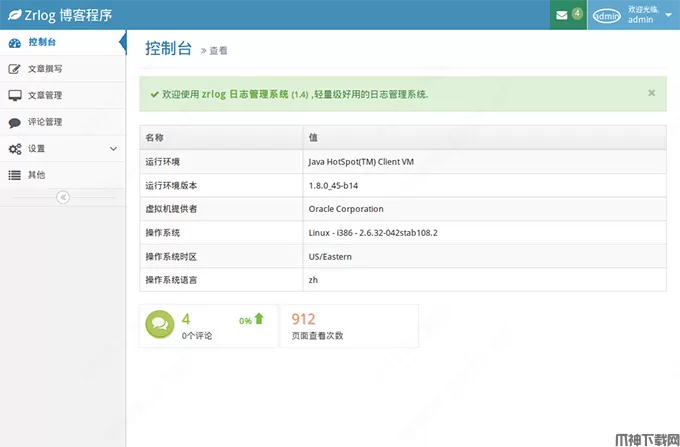The height and width of the screenshot is (447, 680).
Task: Click the list icon beside 其他
Action: (15, 175)
